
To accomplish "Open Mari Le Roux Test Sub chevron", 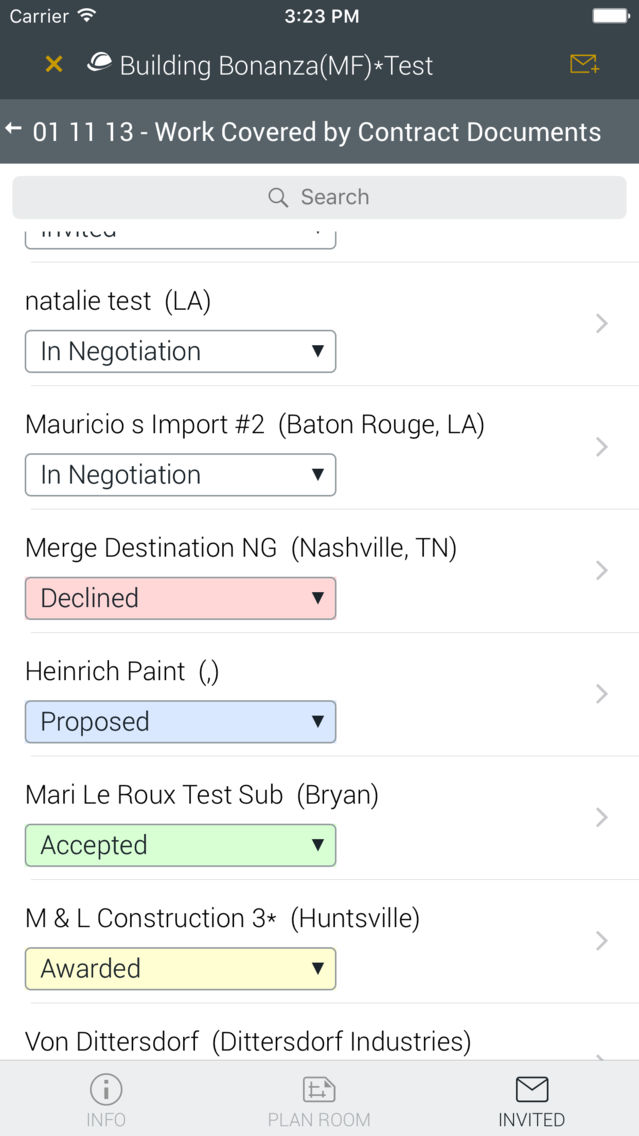I will point(601,818).
